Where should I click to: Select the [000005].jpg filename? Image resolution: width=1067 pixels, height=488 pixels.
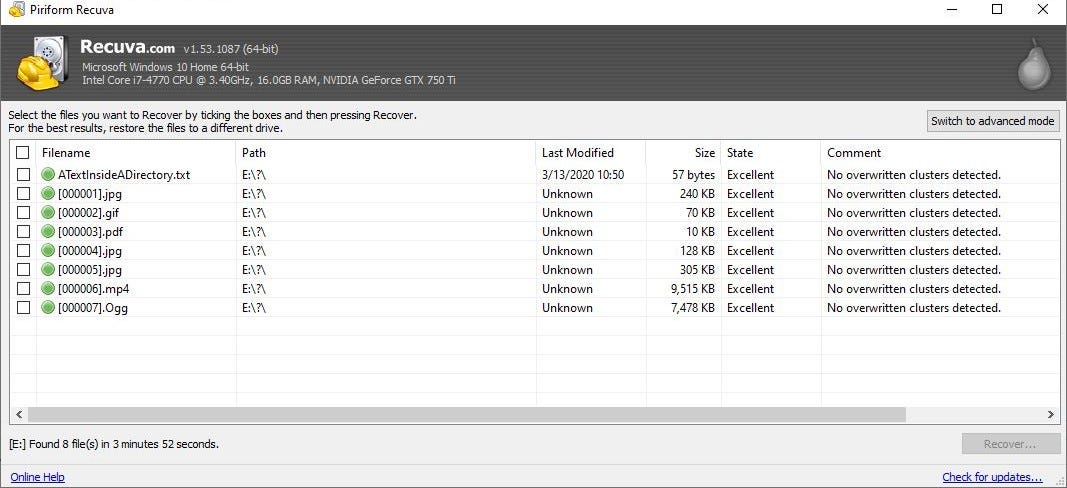(90, 270)
